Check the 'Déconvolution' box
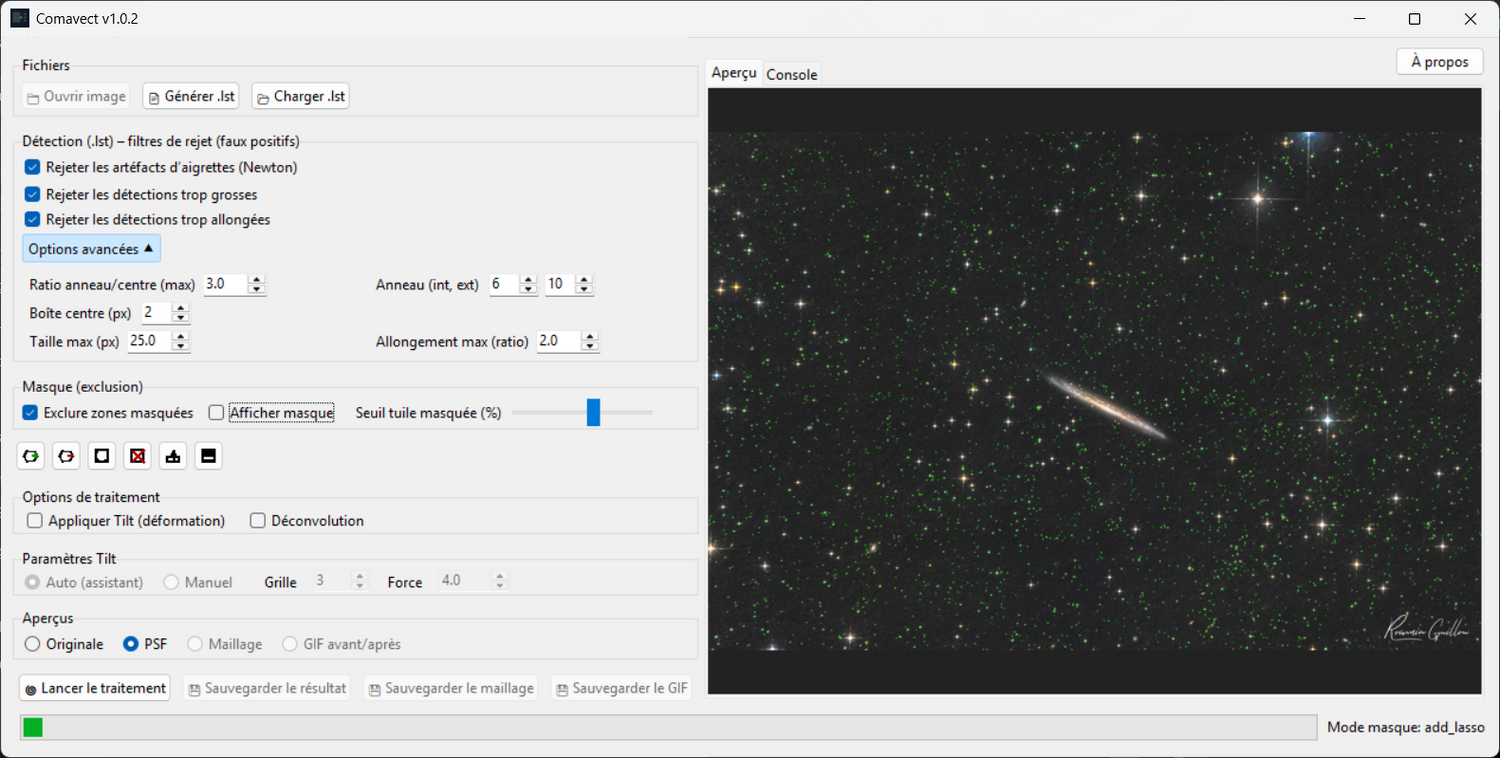Screen dimensions: 1500x758 pyautogui.click(x=258, y=520)
